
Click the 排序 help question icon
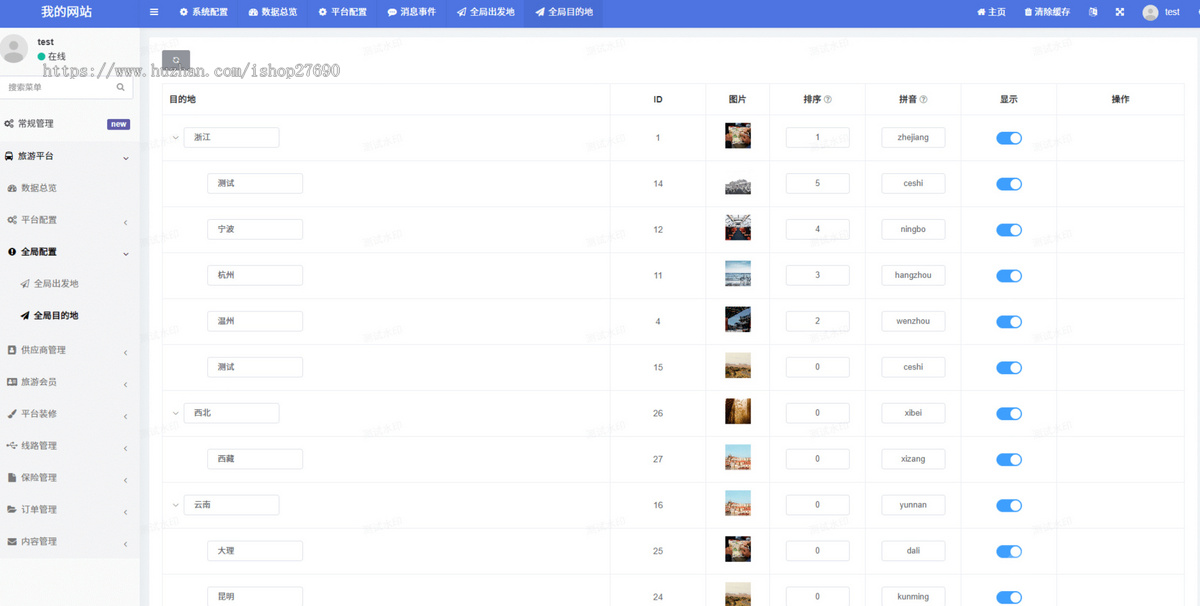828,100
